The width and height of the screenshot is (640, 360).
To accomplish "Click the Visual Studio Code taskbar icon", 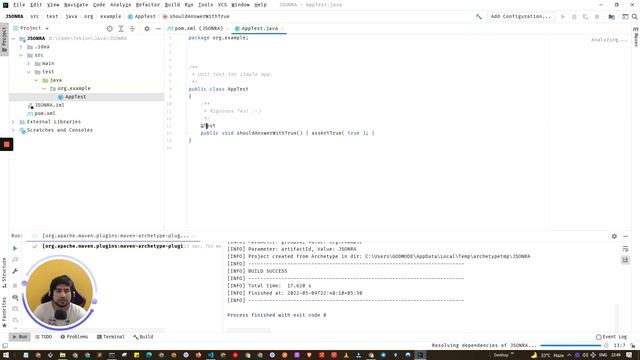I will tap(211, 356).
